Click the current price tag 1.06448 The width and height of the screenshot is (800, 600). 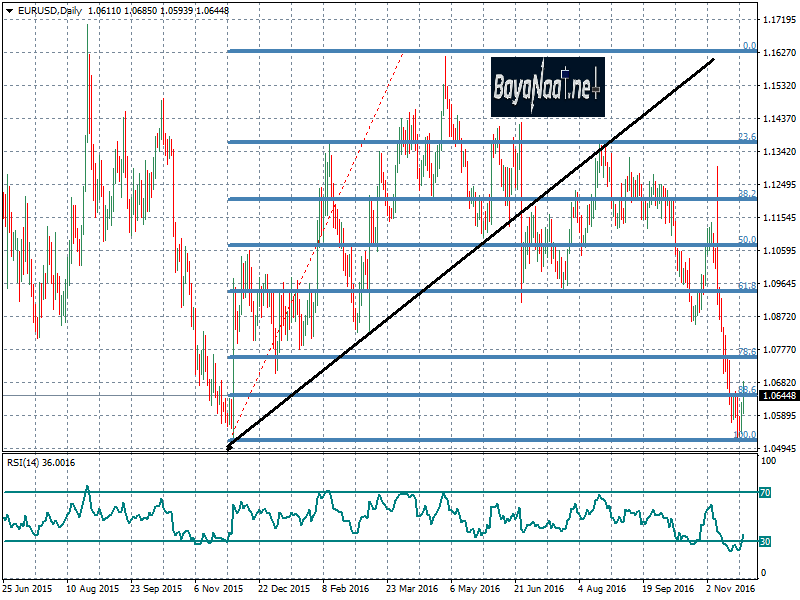pyautogui.click(x=779, y=396)
